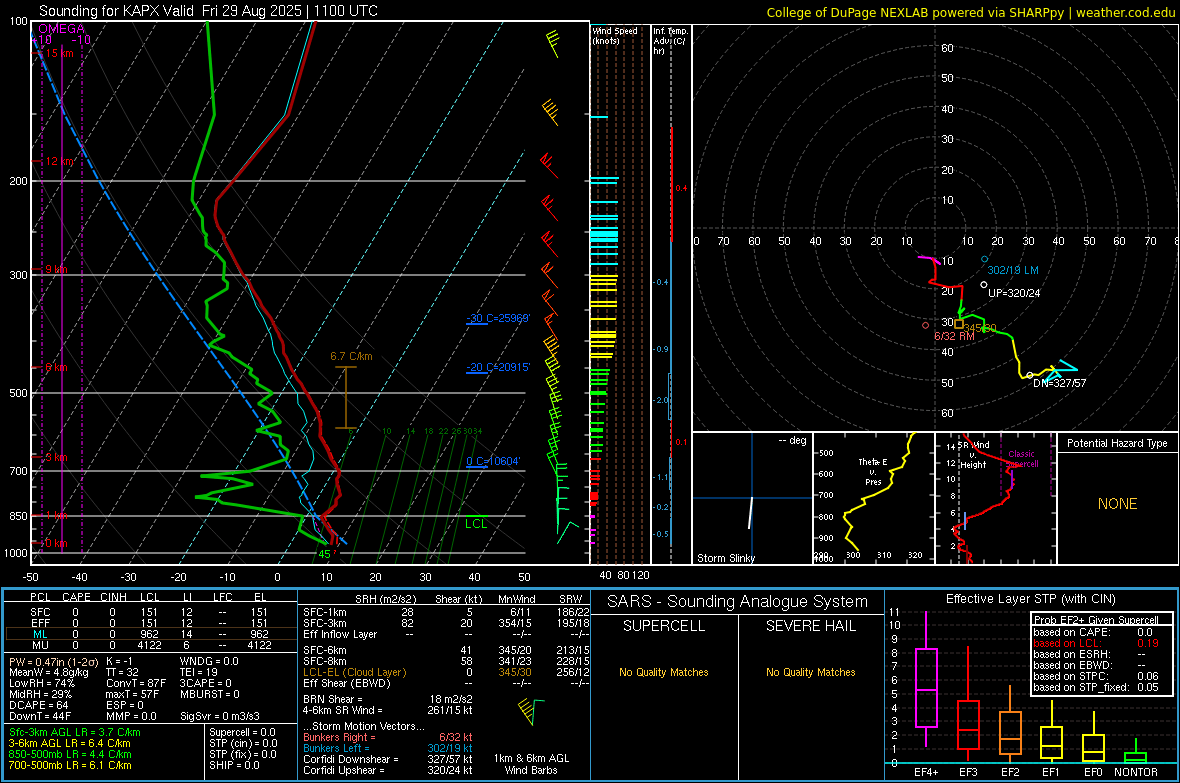Click the -20 C=20915' level label
The image size is (1180, 783).
498,367
